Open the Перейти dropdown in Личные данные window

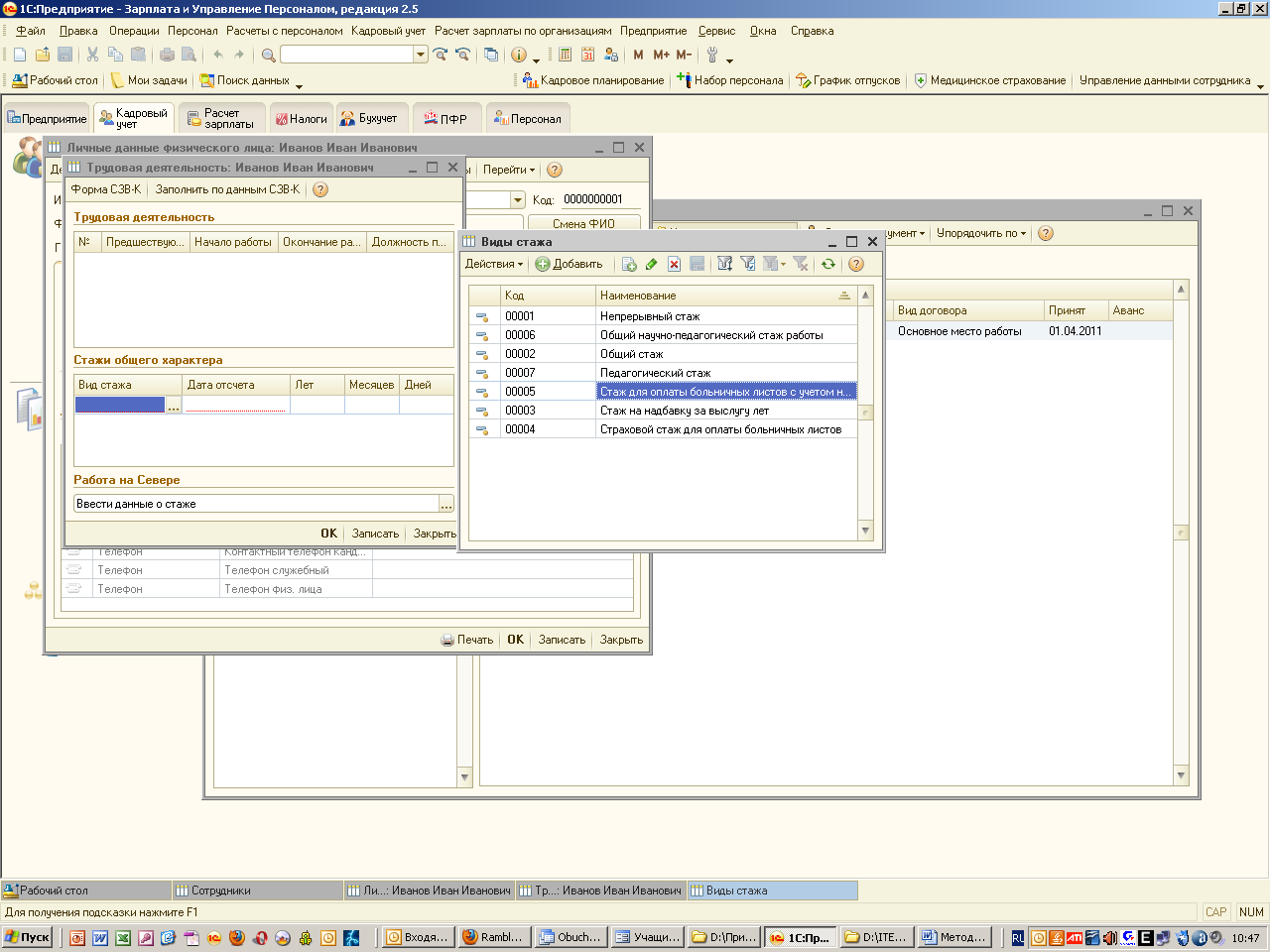pos(509,170)
